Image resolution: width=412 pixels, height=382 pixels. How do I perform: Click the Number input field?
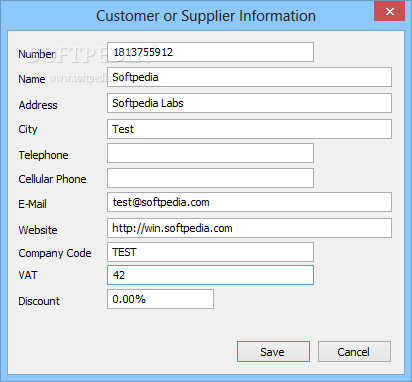coord(210,52)
